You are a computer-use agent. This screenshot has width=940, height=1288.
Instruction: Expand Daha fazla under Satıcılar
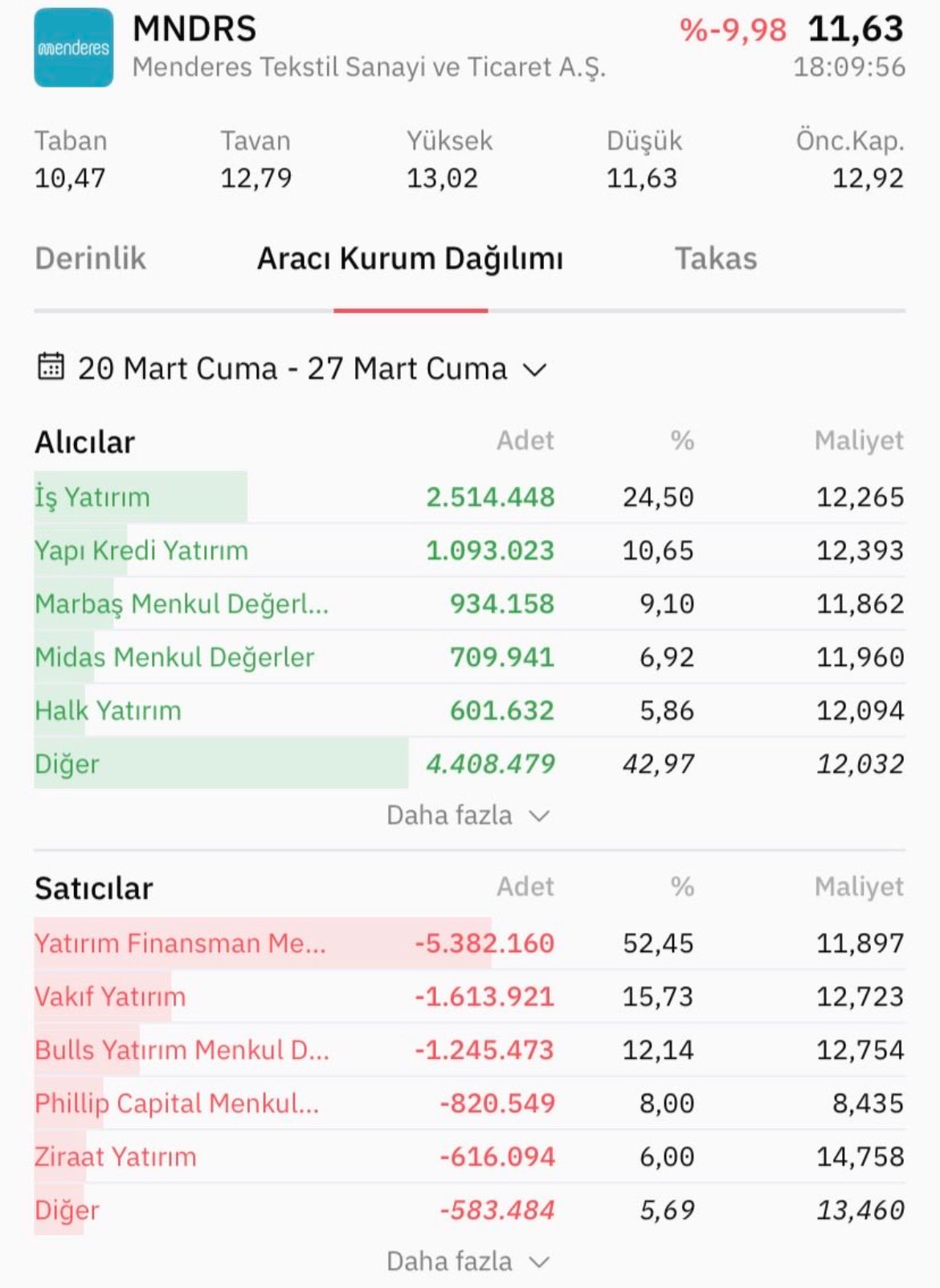tap(468, 1261)
